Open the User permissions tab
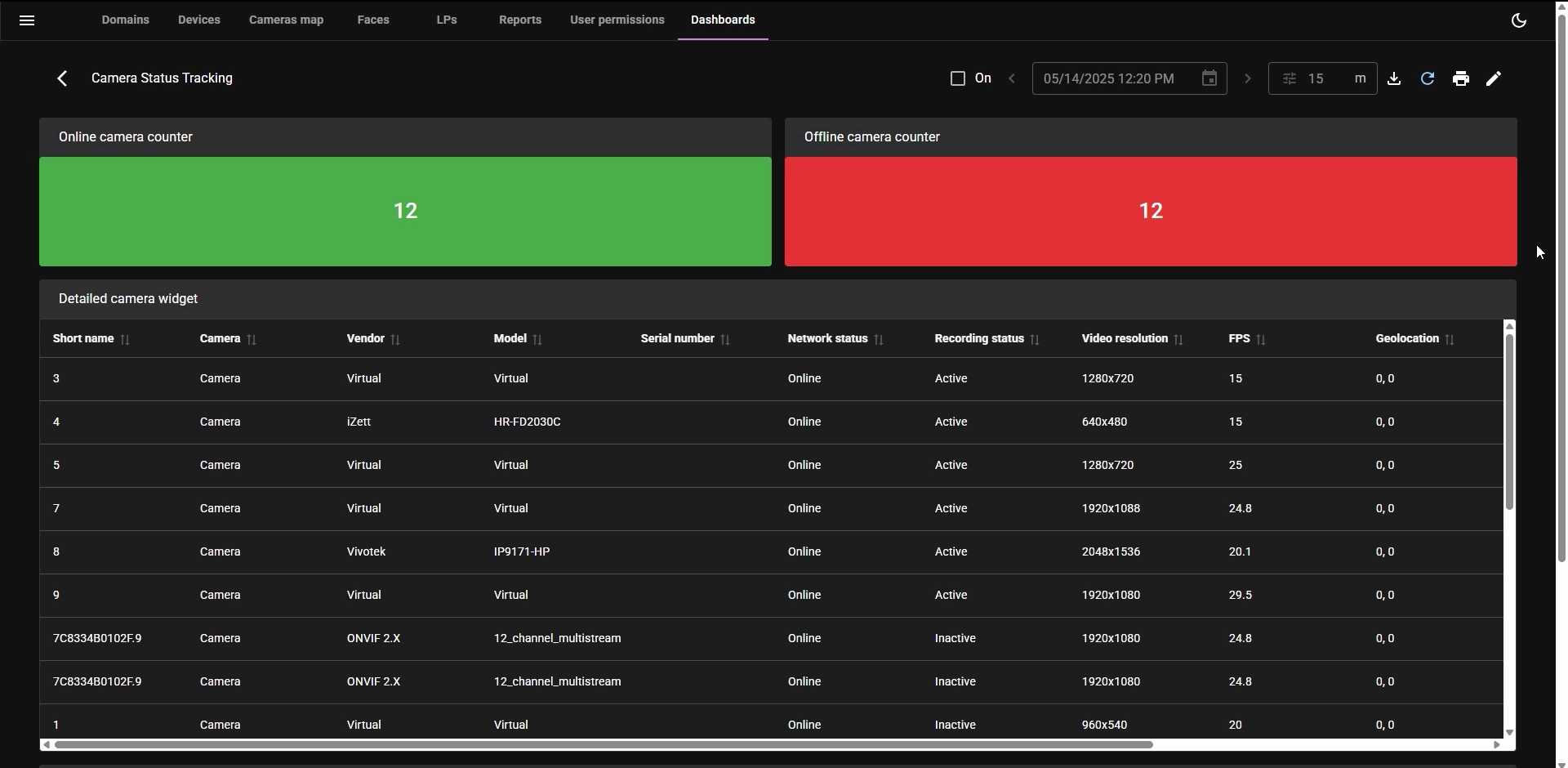The width and height of the screenshot is (1568, 768). (x=617, y=20)
